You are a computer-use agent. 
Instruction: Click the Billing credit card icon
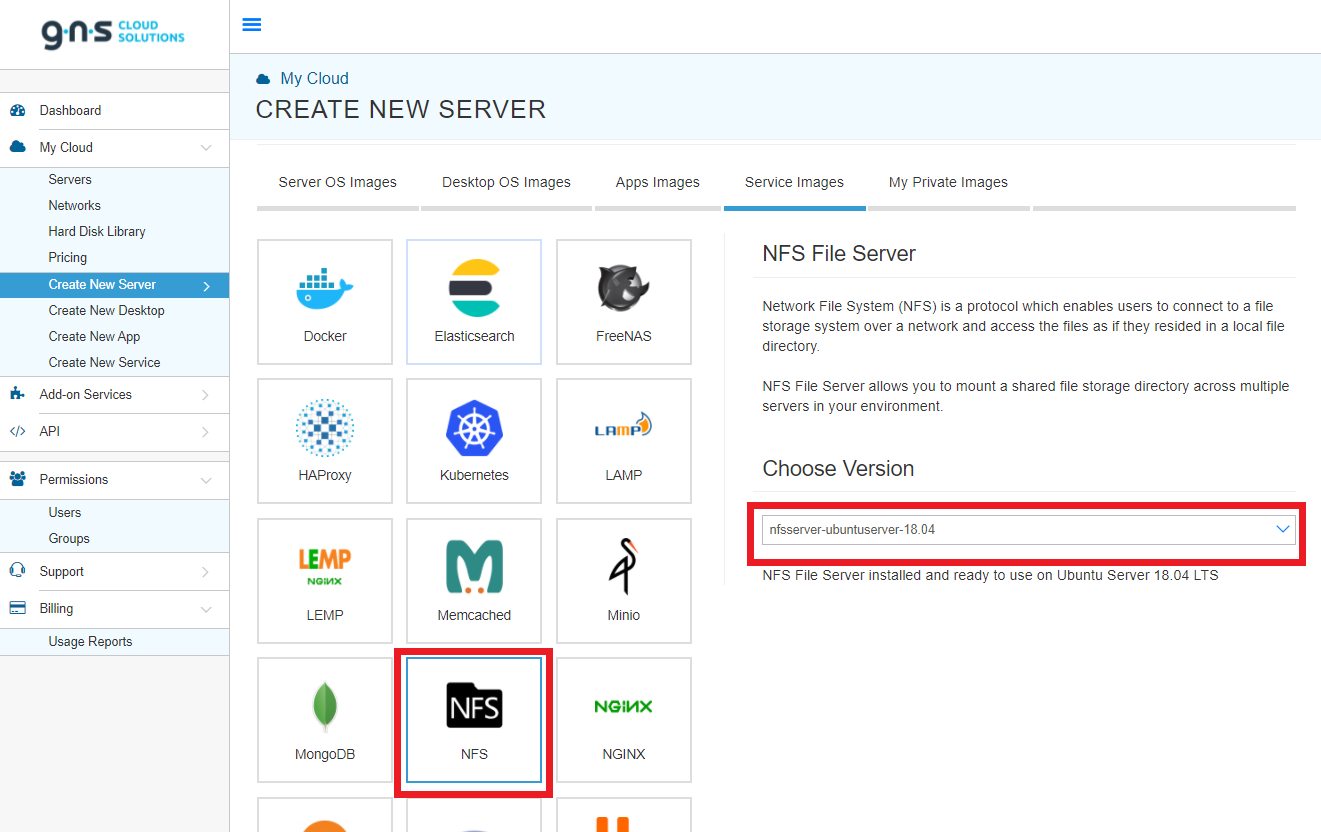click(17, 608)
